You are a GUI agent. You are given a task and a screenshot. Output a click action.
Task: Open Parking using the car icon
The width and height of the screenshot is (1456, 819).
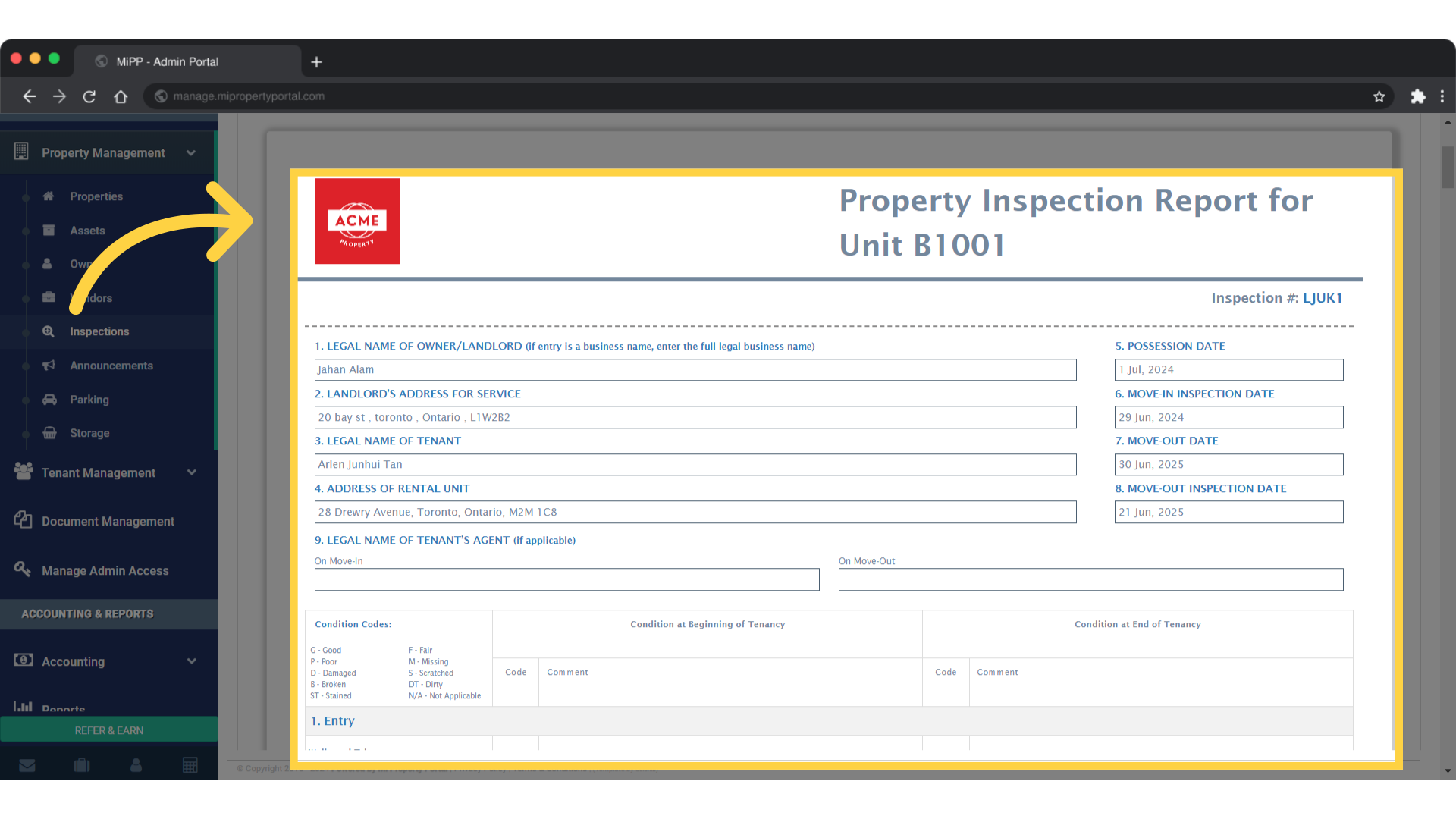point(48,400)
